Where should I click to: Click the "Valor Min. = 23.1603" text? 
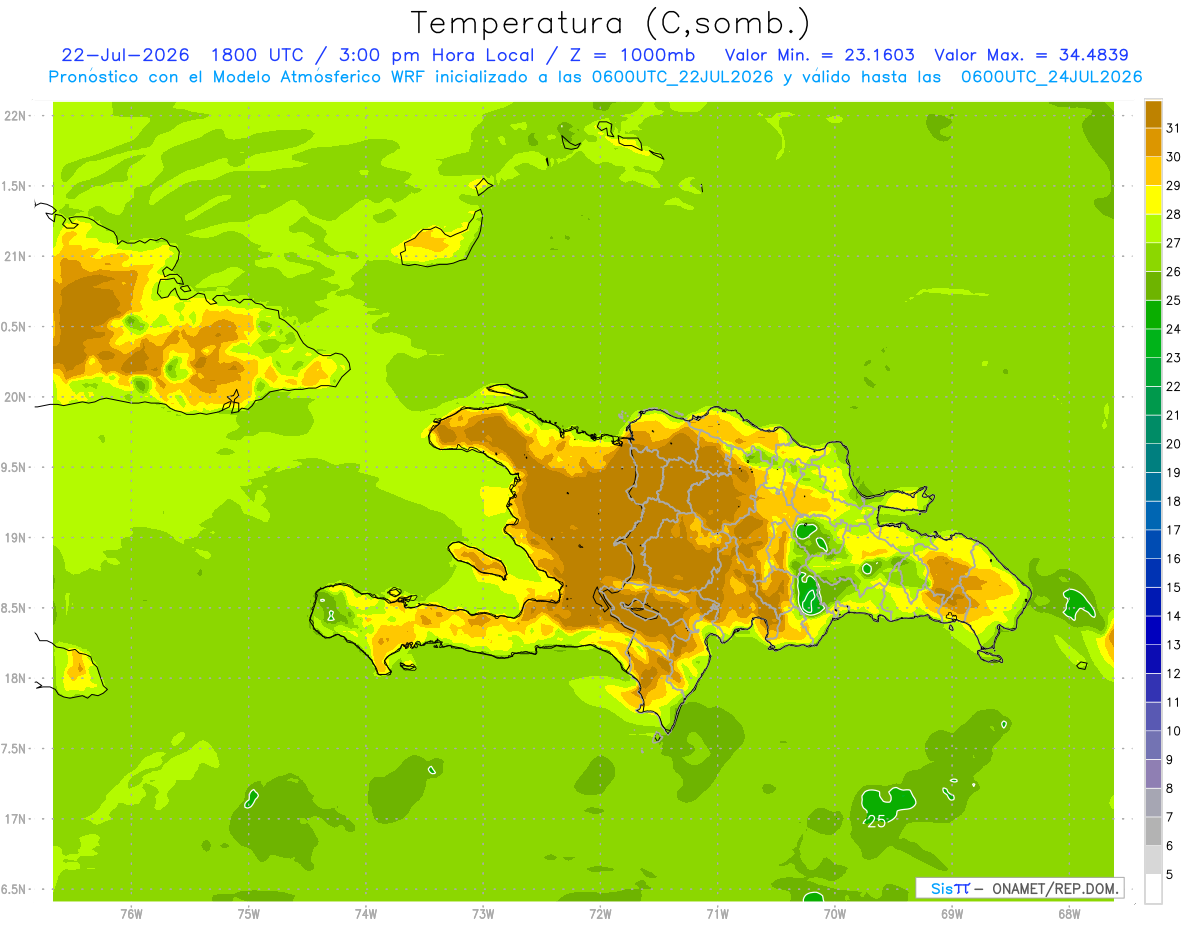pyautogui.click(x=820, y=55)
